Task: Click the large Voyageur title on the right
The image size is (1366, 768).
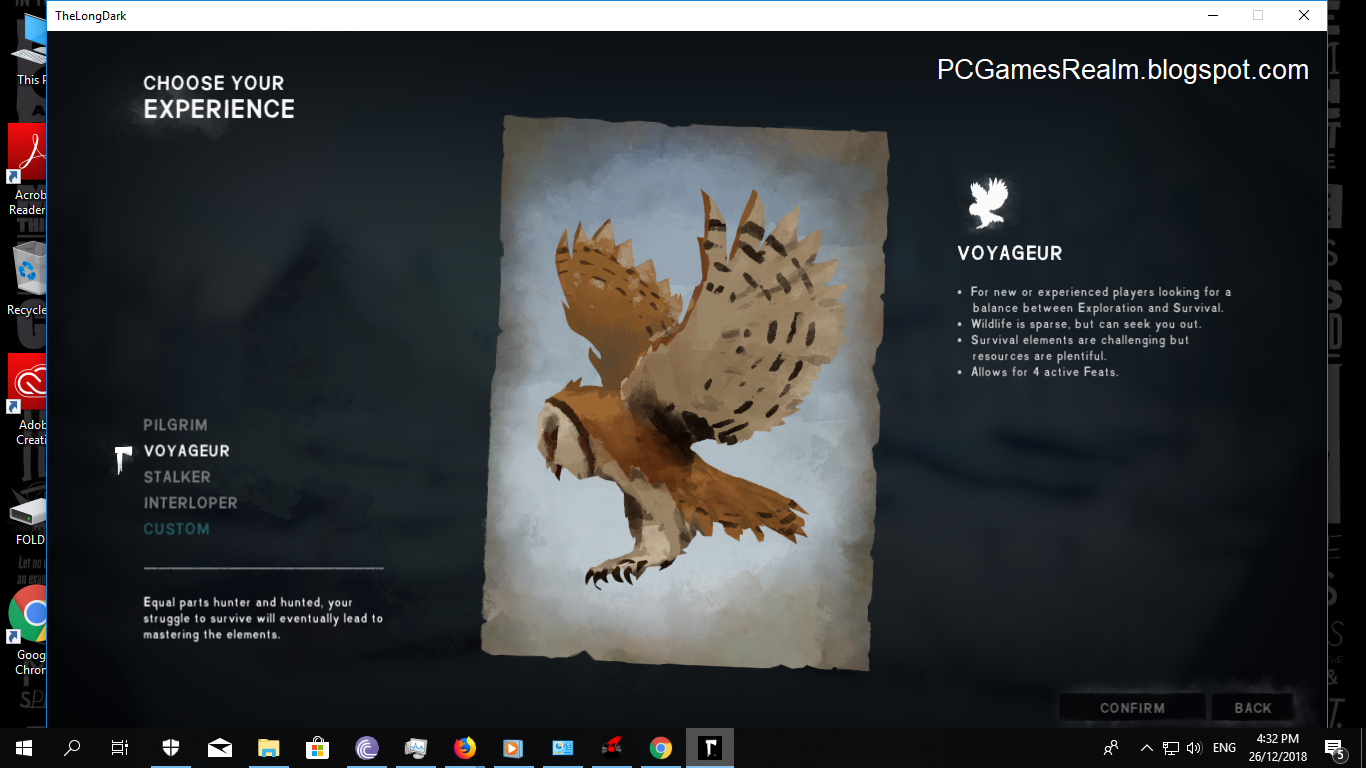Action: pos(1010,254)
